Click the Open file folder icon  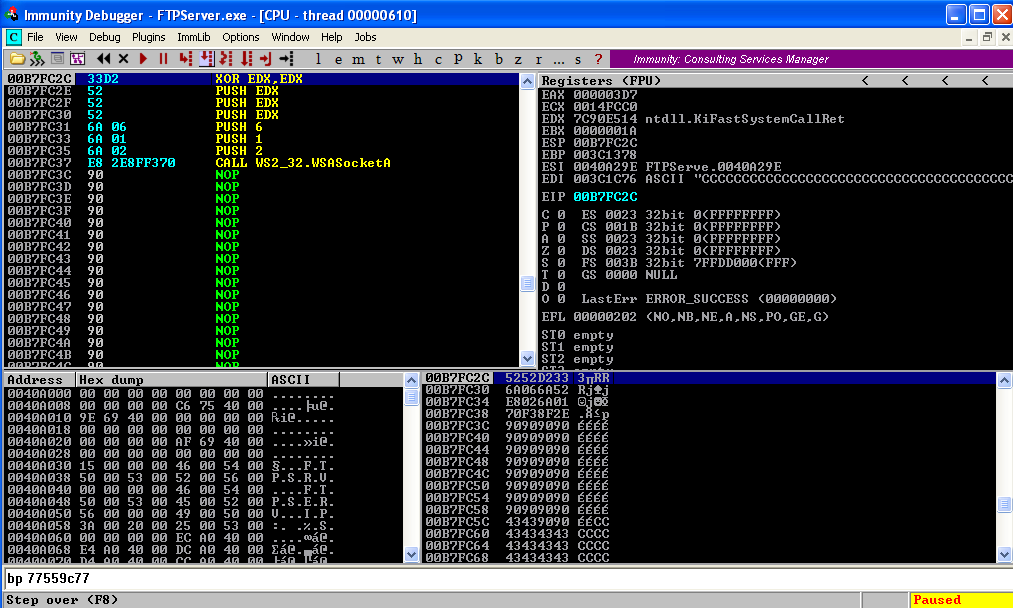[17, 59]
